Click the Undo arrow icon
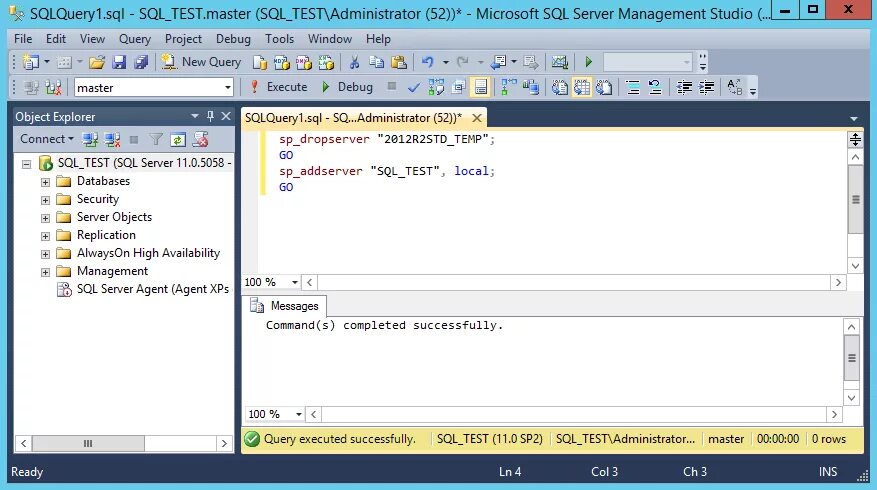 (x=427, y=62)
